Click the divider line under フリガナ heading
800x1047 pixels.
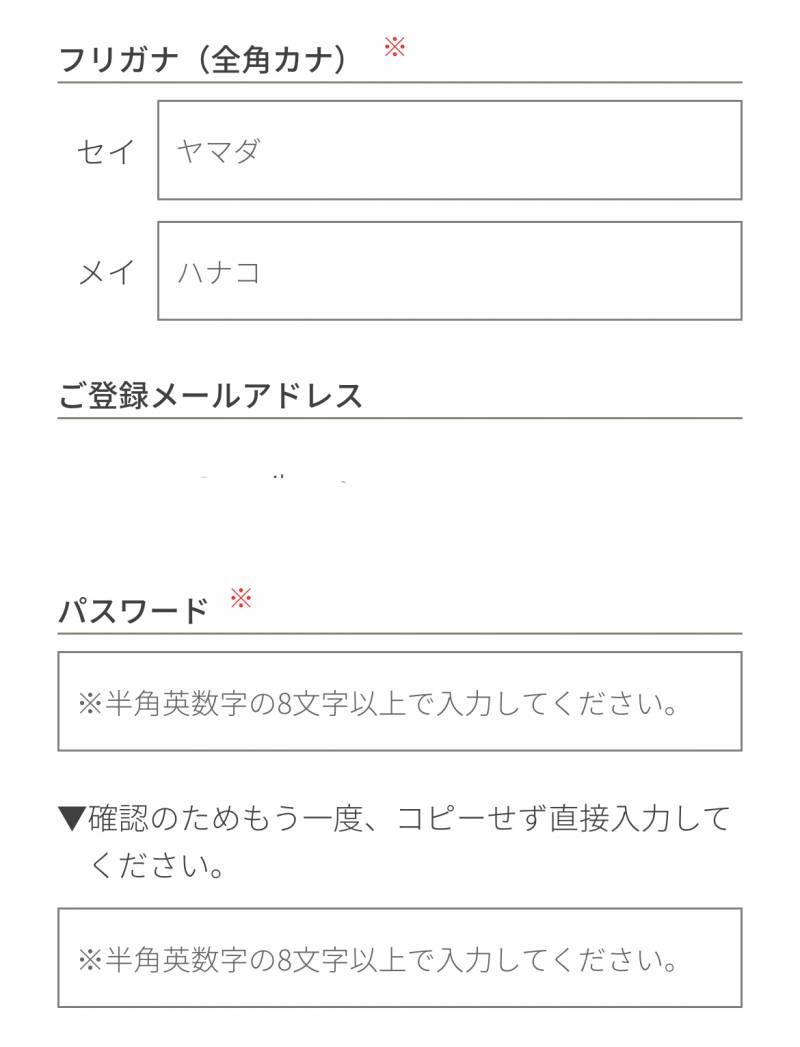click(x=399, y=83)
